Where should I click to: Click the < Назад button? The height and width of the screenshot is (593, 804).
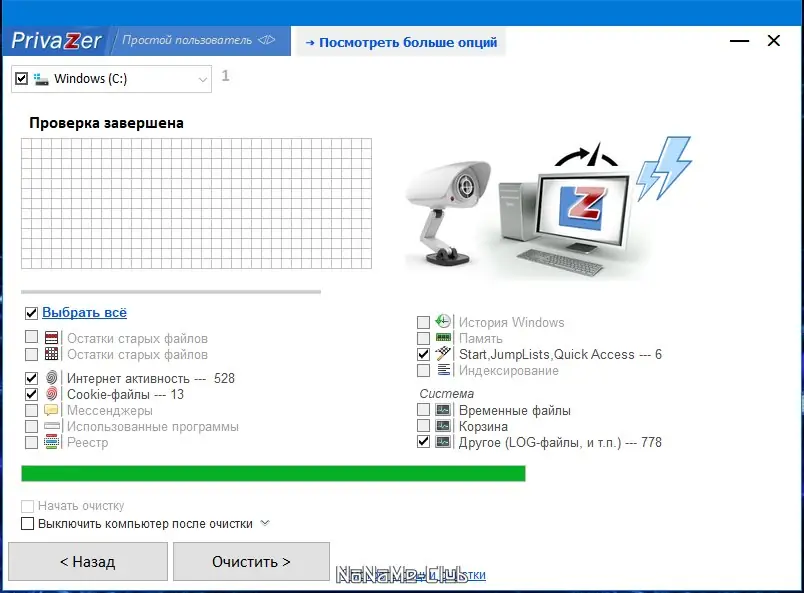click(88, 562)
